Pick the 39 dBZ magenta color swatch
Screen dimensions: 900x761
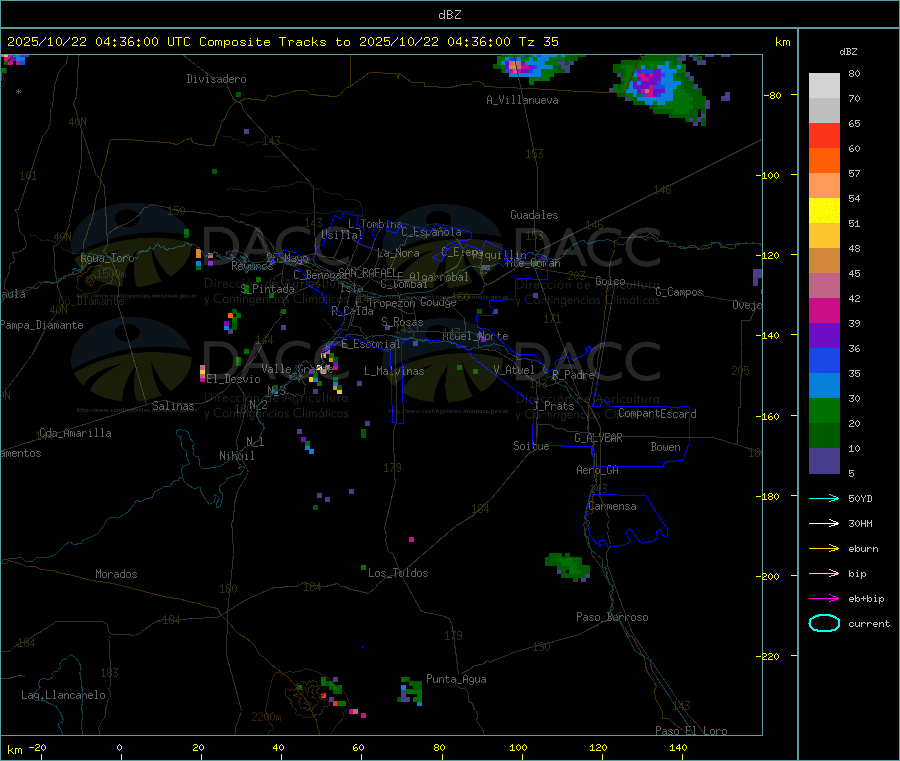click(x=824, y=310)
